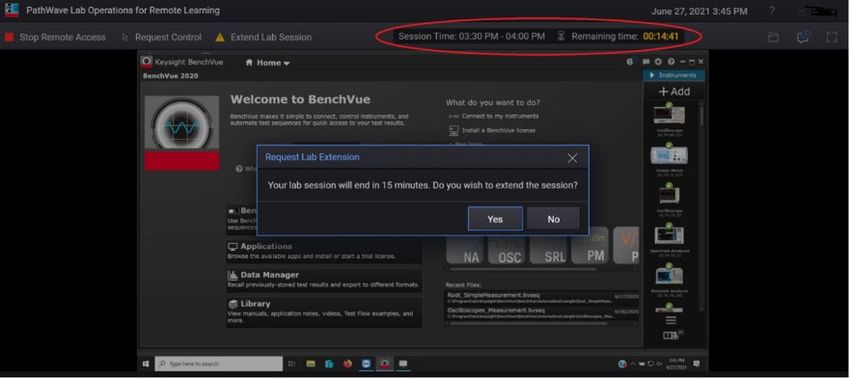Click Connect to my instruments link
The image size is (850, 380).
pyautogui.click(x=494, y=116)
